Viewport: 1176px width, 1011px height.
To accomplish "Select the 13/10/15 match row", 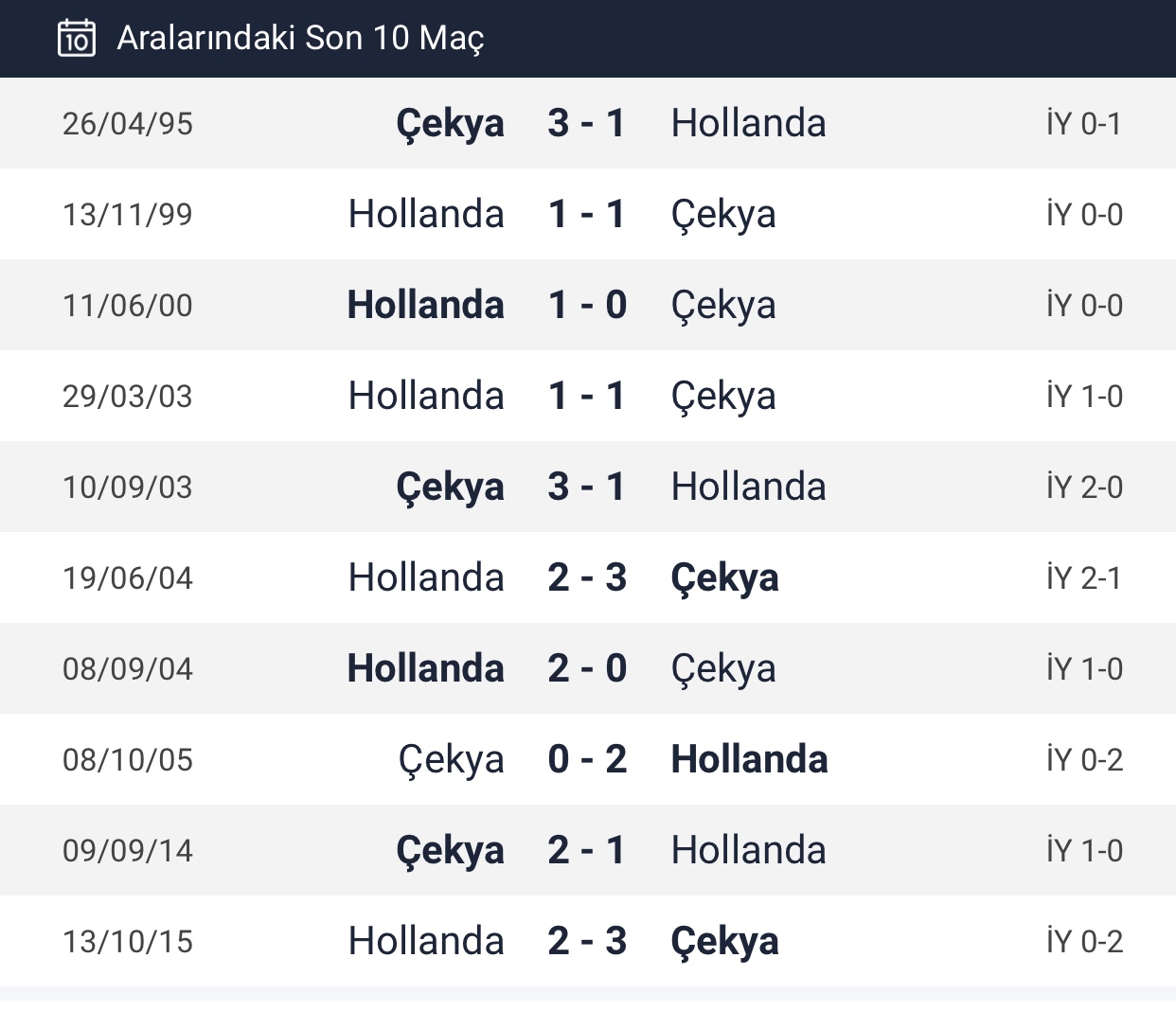I will coord(588,941).
